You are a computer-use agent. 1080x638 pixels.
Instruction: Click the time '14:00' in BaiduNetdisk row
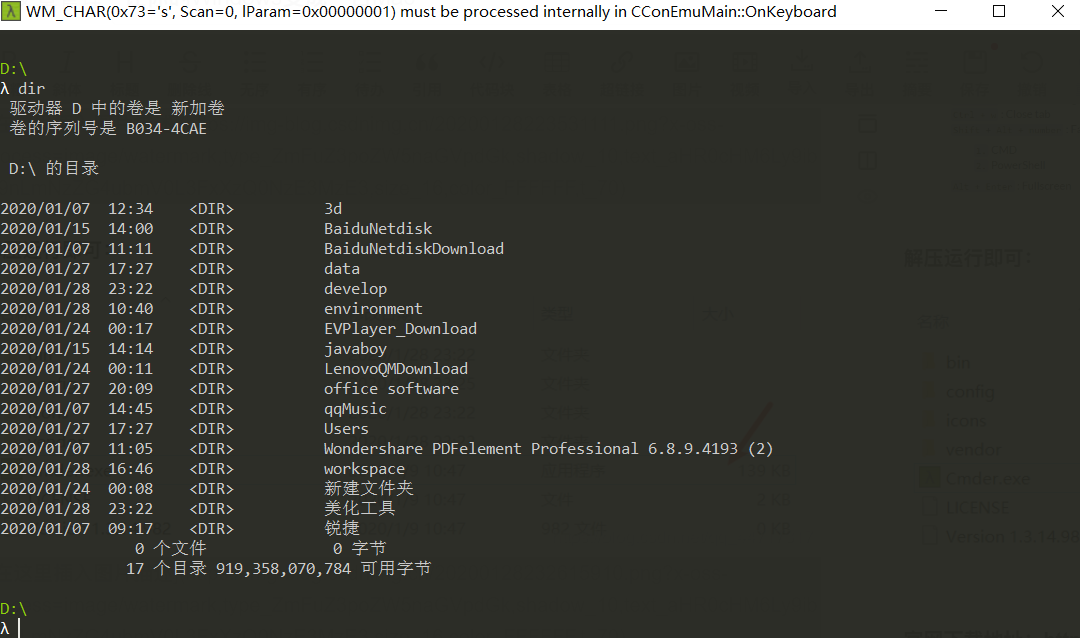[x=130, y=228]
